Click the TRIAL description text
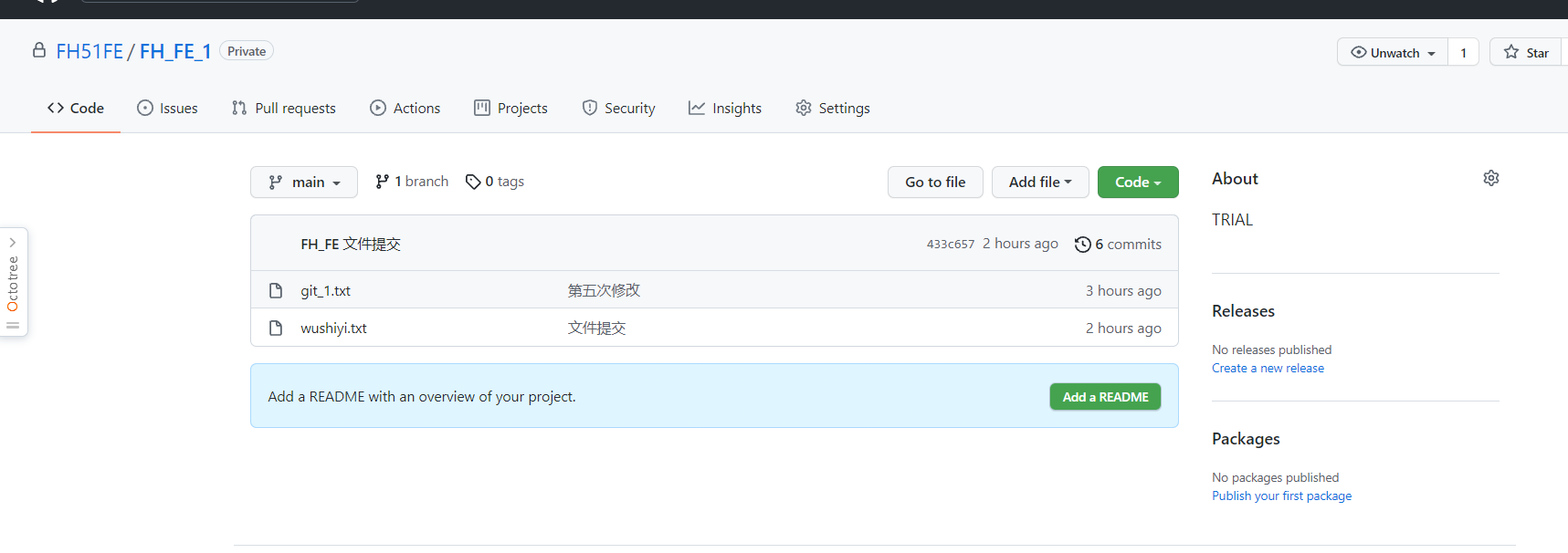The image size is (1568, 553). point(1232,220)
